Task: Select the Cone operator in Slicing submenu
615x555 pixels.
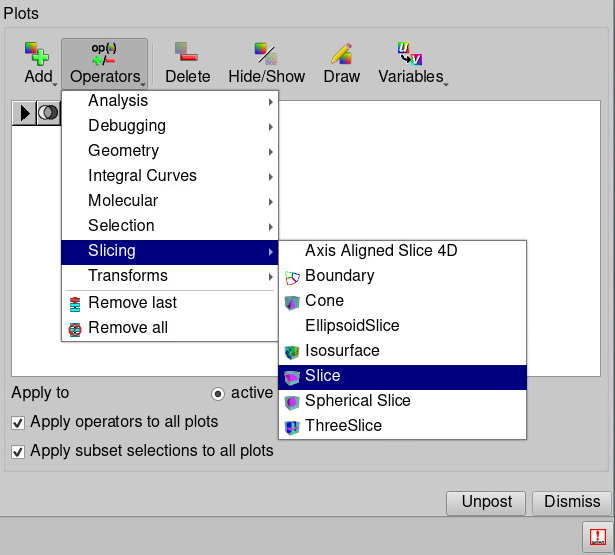Action: (x=324, y=301)
